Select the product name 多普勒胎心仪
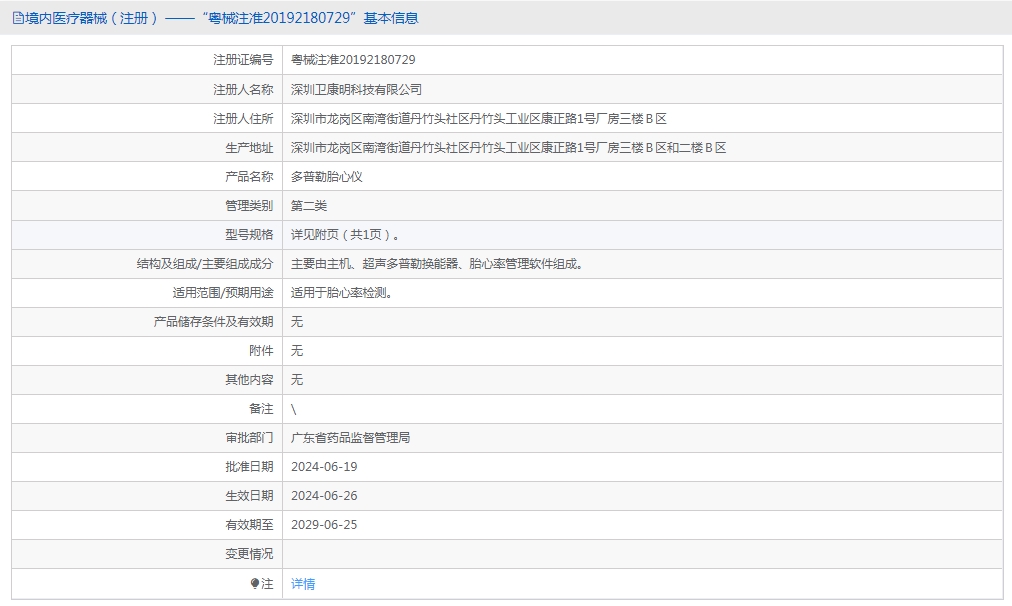The image size is (1012, 606). point(326,176)
